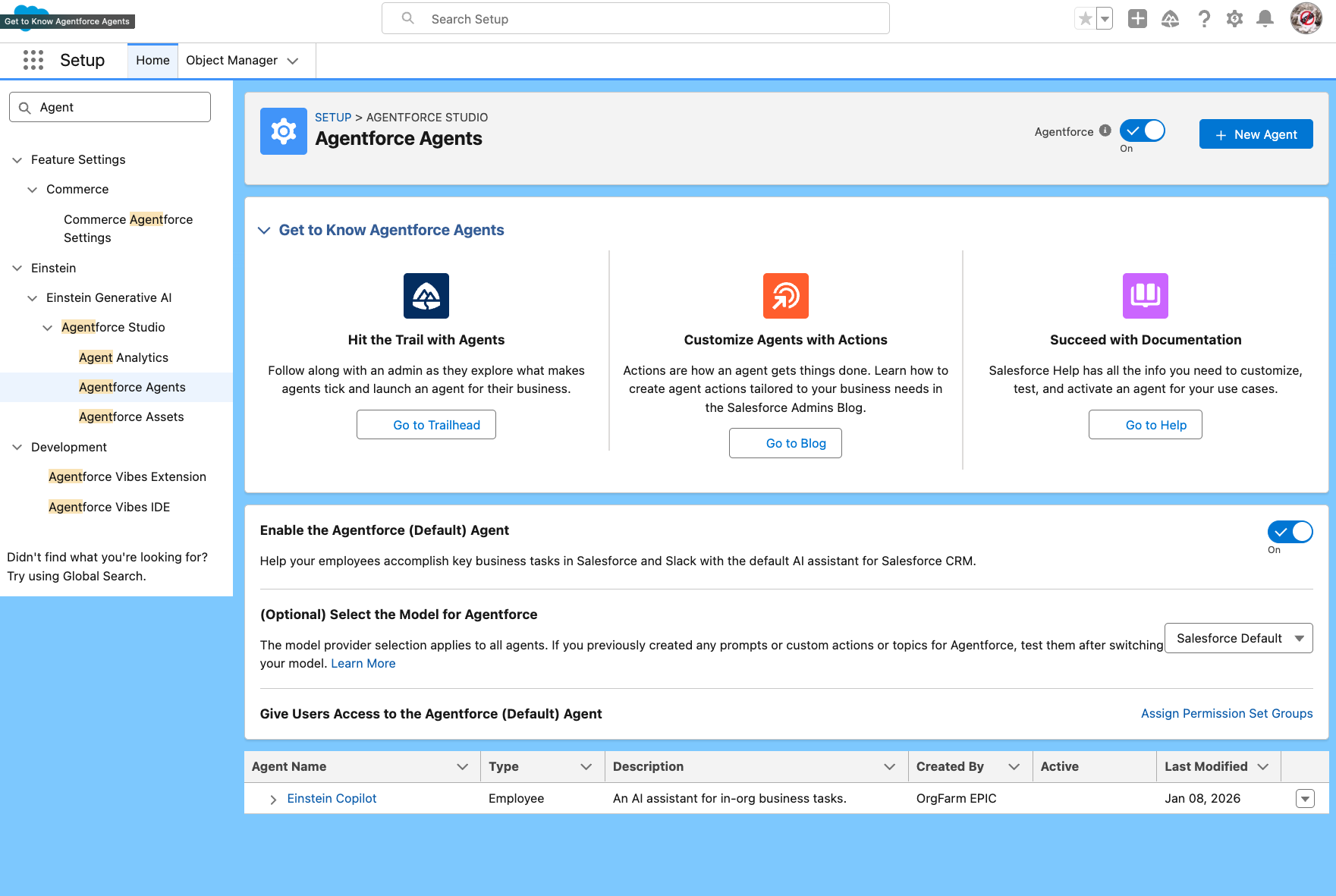The height and width of the screenshot is (896, 1336).
Task: Expand the Einstein Copilot row
Action: click(273, 799)
